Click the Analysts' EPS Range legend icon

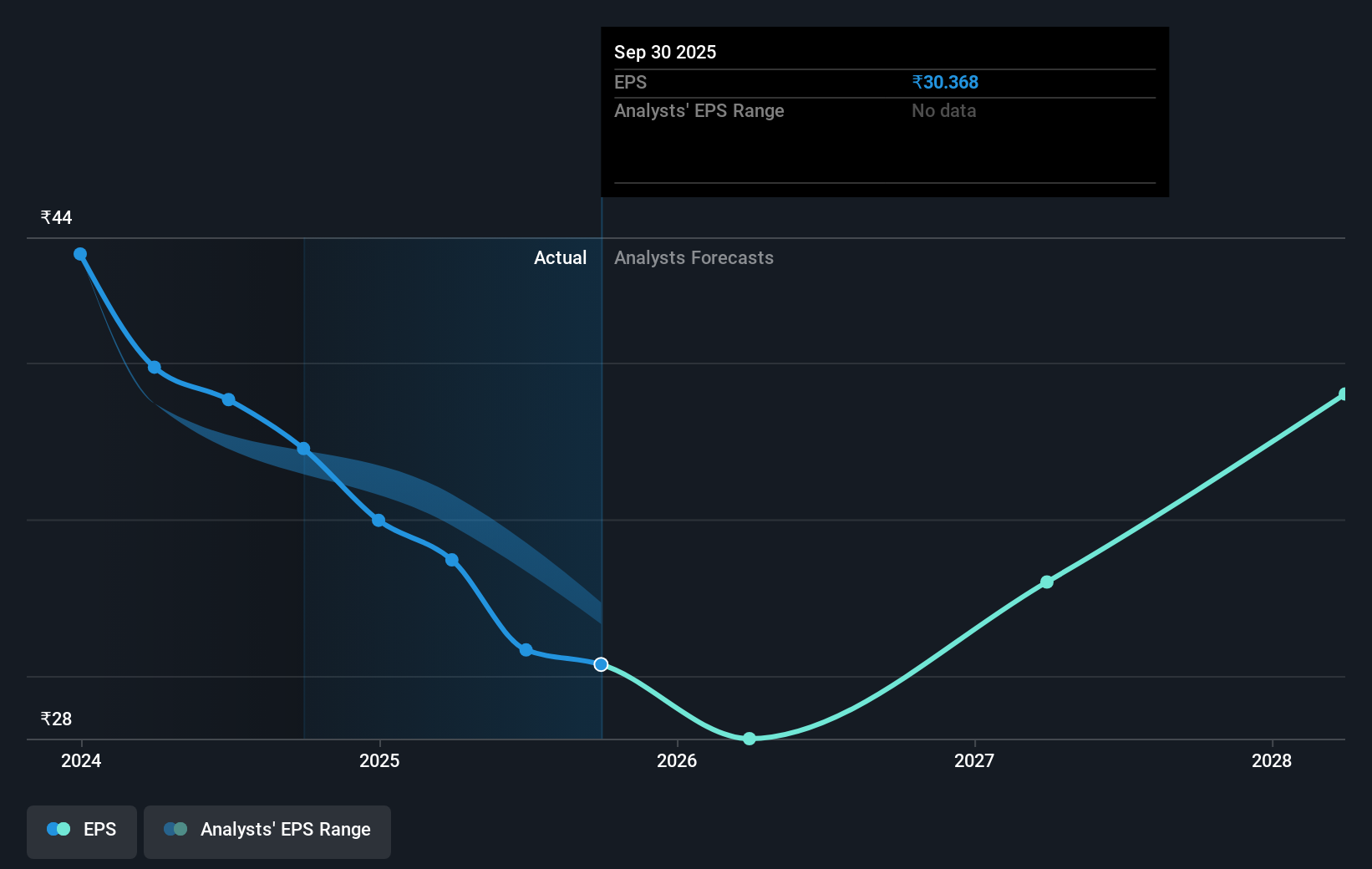pos(175,829)
